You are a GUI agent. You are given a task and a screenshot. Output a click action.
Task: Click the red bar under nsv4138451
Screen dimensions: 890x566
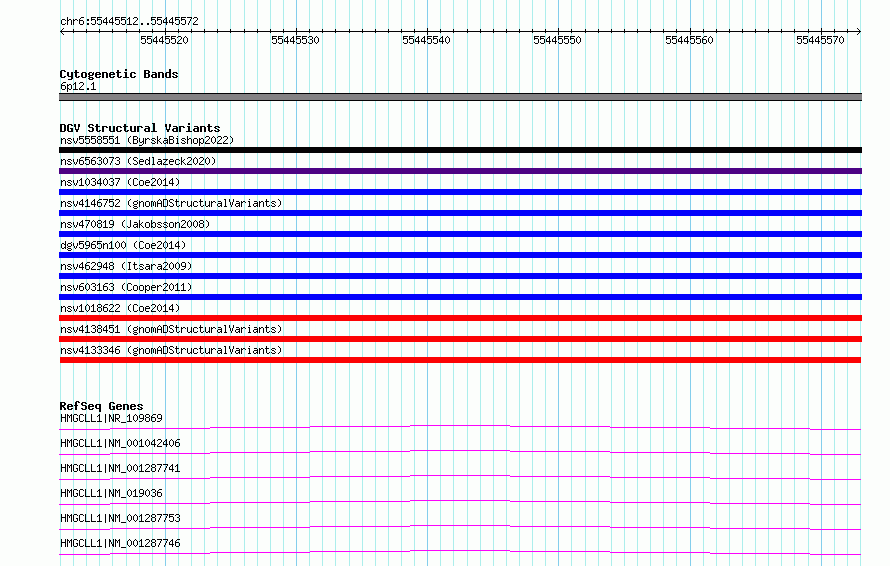coord(460,339)
